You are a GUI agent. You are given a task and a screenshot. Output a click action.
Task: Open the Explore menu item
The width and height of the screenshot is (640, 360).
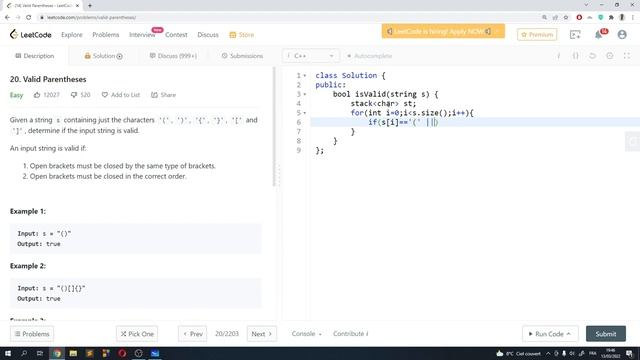tap(72, 35)
